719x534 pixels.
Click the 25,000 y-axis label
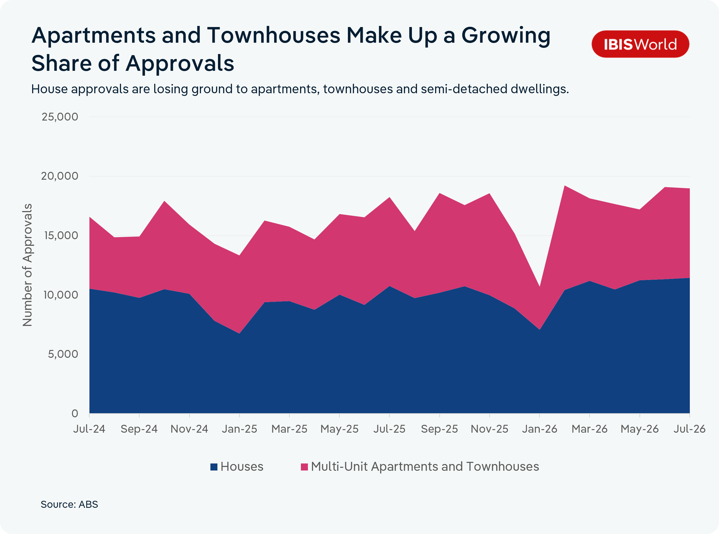[60, 117]
